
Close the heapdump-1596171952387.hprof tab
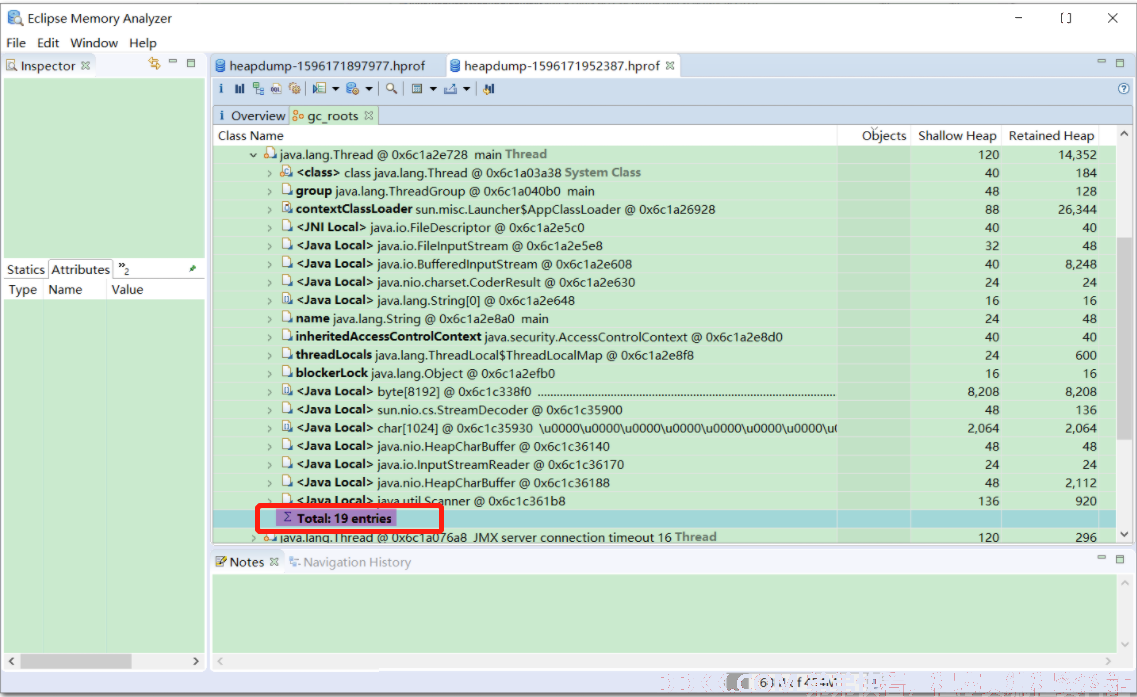coord(670,65)
